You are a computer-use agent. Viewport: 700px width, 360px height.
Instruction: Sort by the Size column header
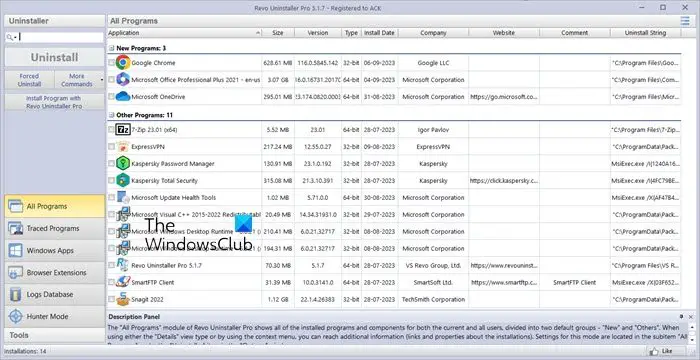(278, 33)
